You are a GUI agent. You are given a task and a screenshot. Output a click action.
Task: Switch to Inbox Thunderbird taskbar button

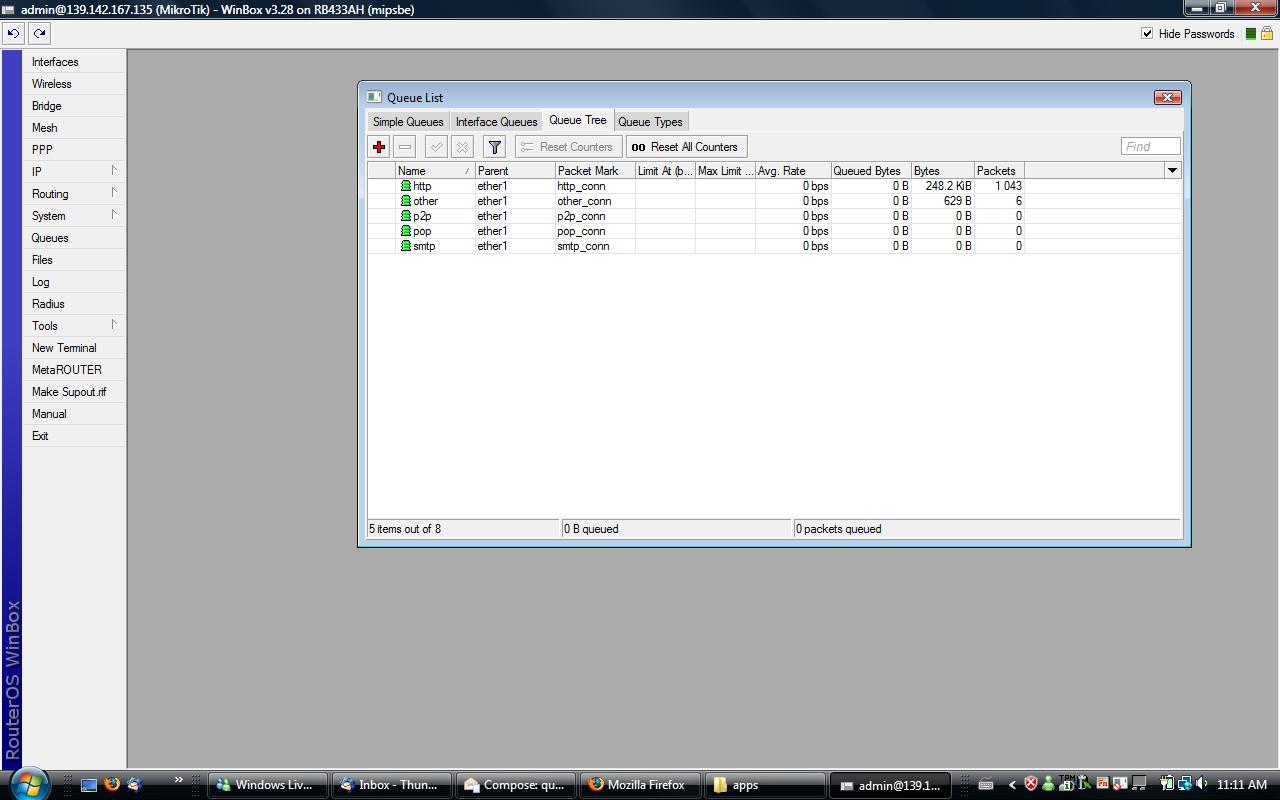[391, 785]
